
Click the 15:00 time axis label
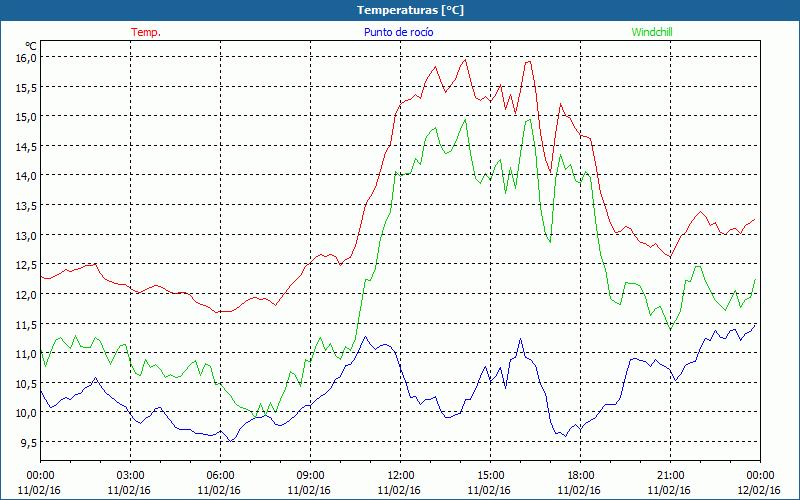[490, 476]
